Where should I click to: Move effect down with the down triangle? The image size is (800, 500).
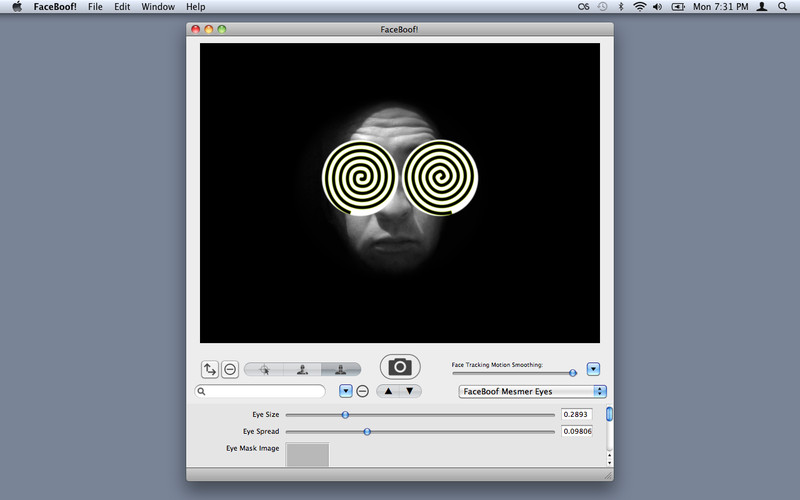click(x=410, y=391)
